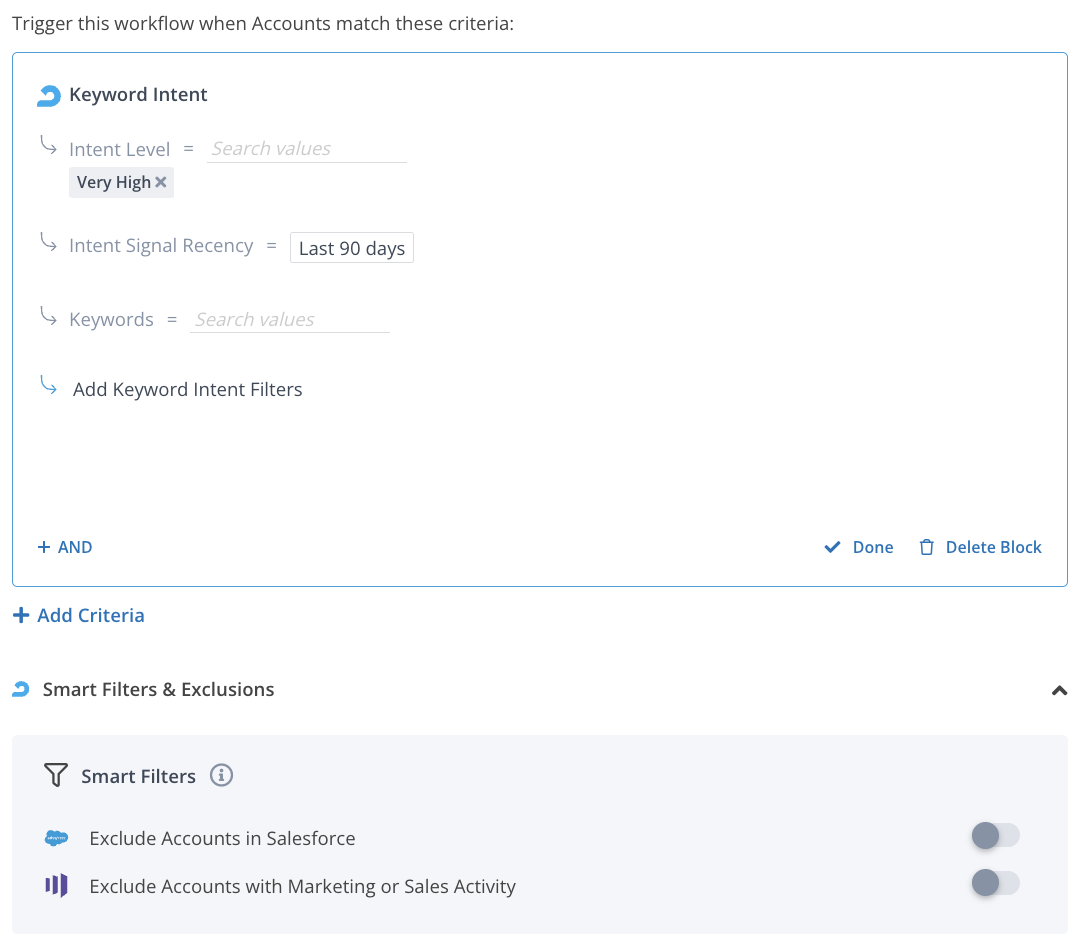Viewport: 1084px width, 948px height.
Task: Click the Marketo bars icon
Action: (57, 886)
